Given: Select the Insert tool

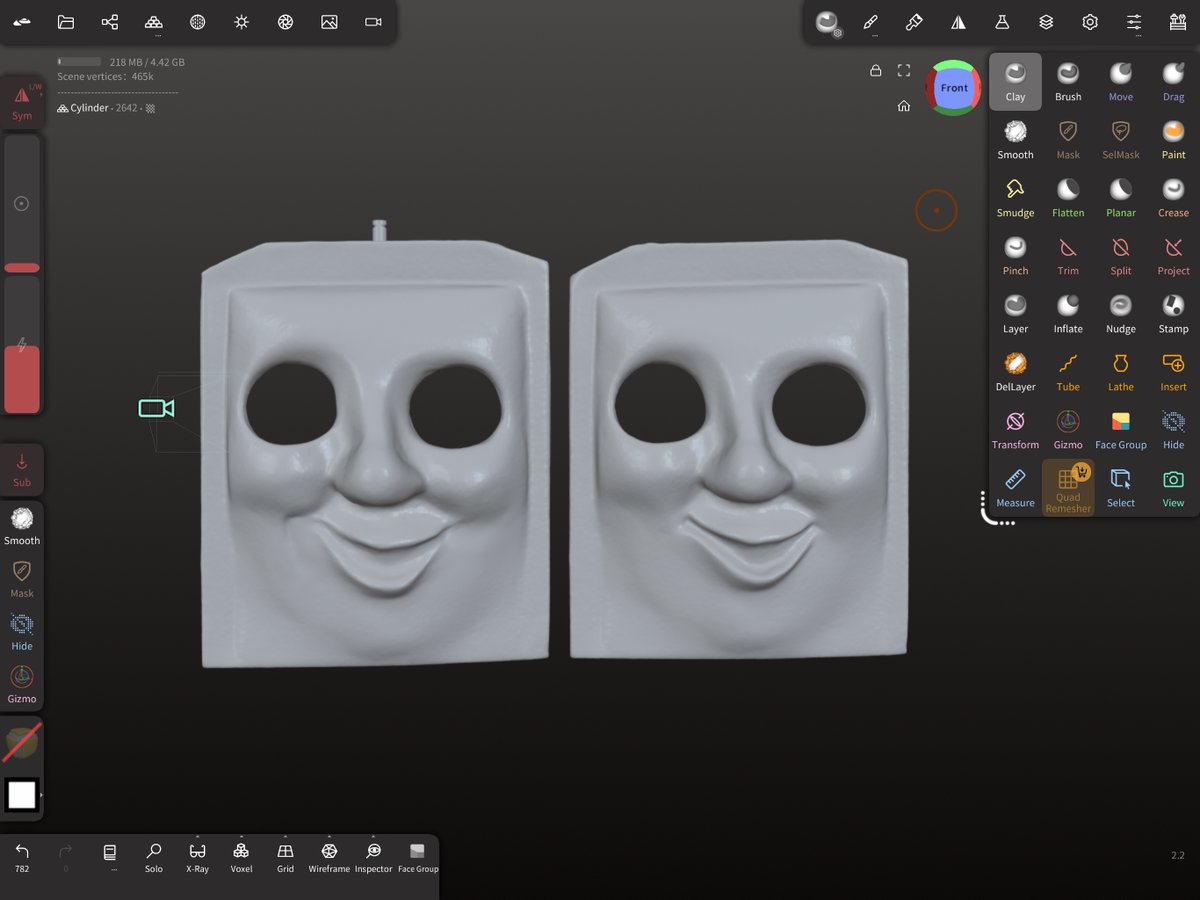Looking at the screenshot, I should 1174,371.
